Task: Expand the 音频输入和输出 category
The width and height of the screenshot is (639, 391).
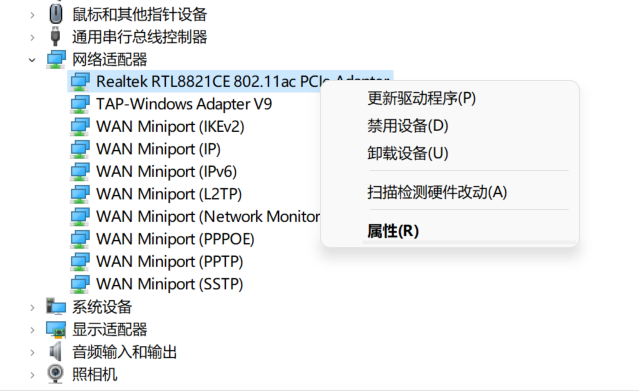Action: tap(32, 352)
